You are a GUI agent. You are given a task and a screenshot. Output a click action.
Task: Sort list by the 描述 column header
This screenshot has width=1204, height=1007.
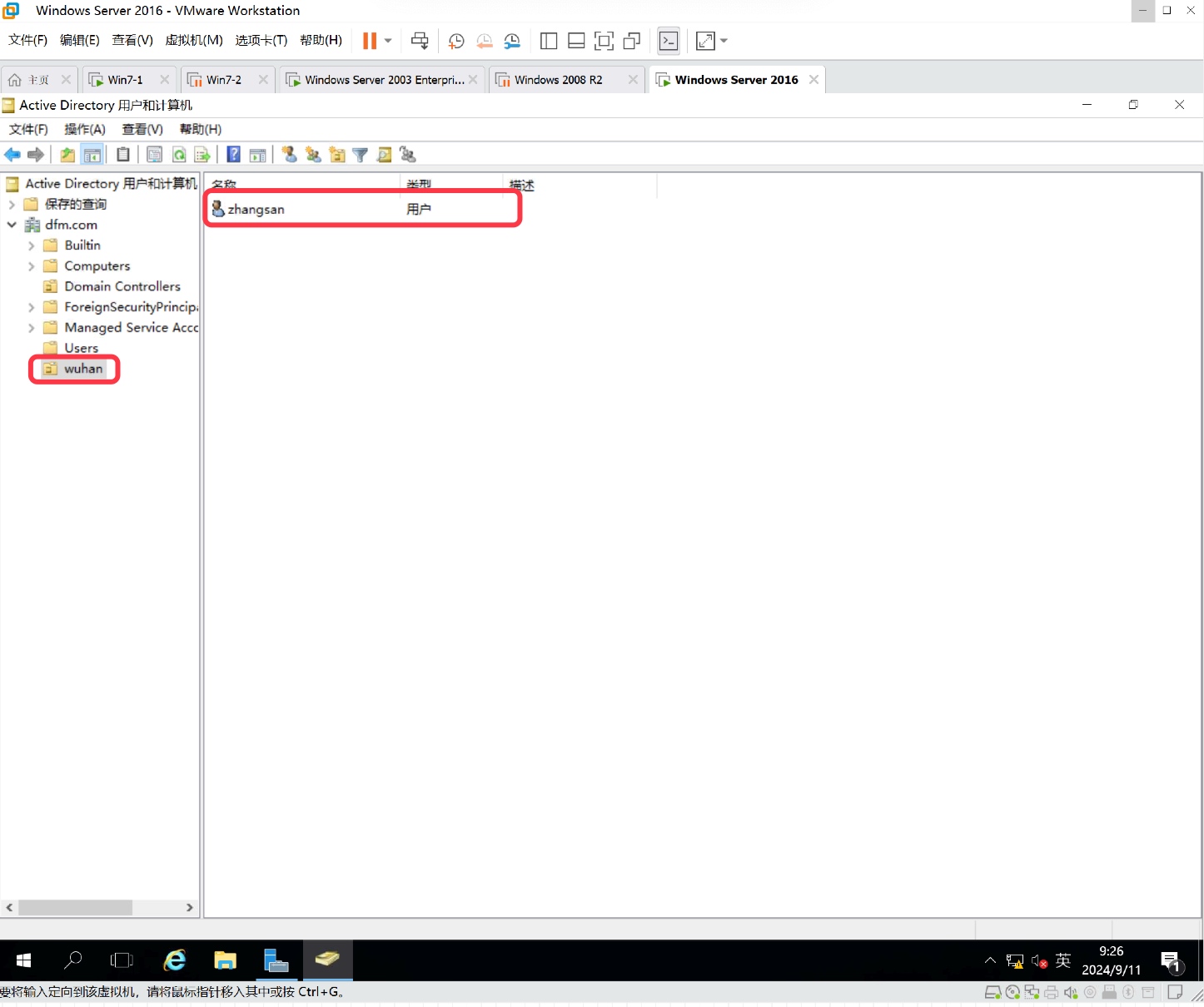pos(580,185)
